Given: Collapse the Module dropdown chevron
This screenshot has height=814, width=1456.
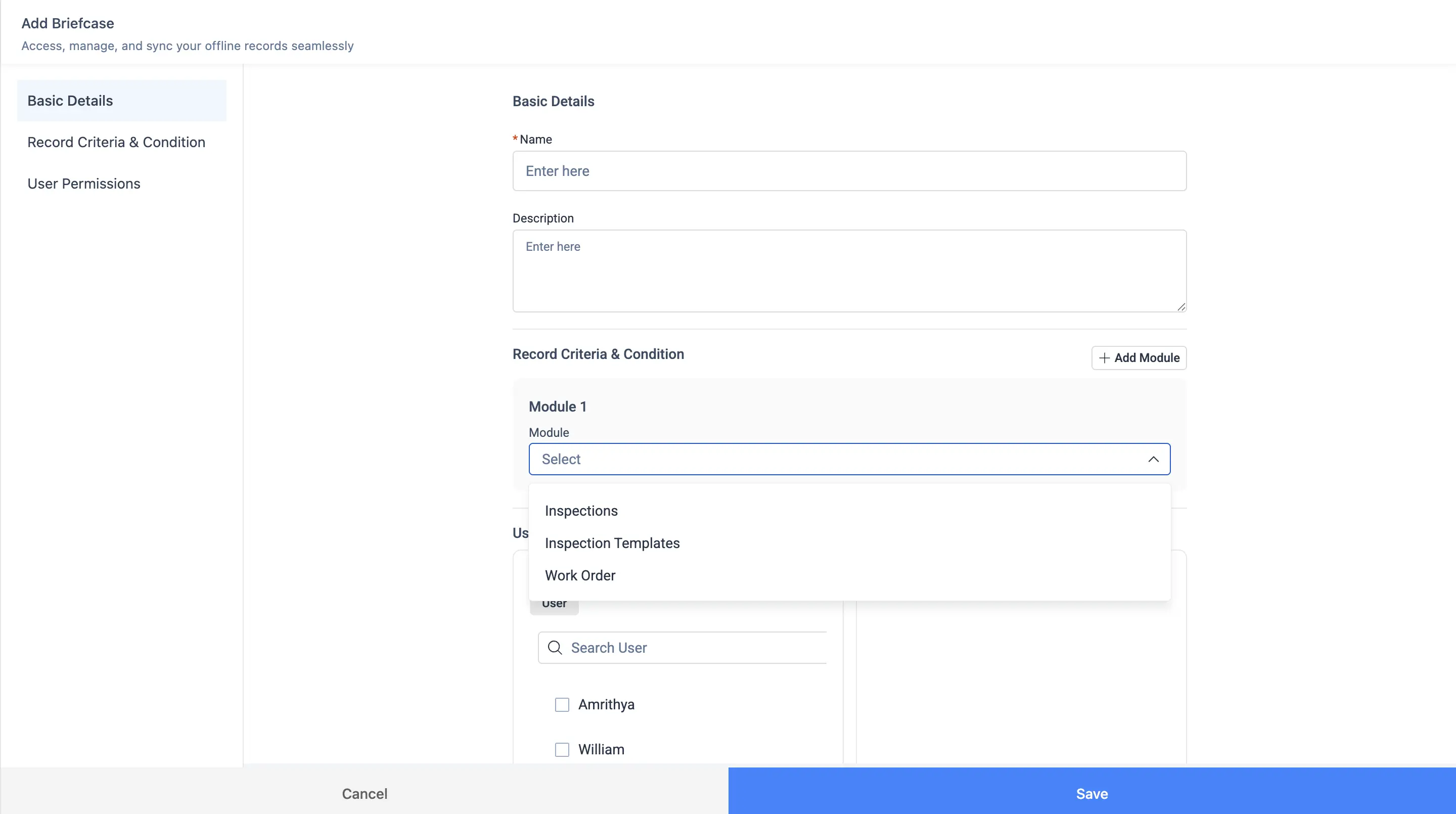Looking at the screenshot, I should click(1153, 460).
